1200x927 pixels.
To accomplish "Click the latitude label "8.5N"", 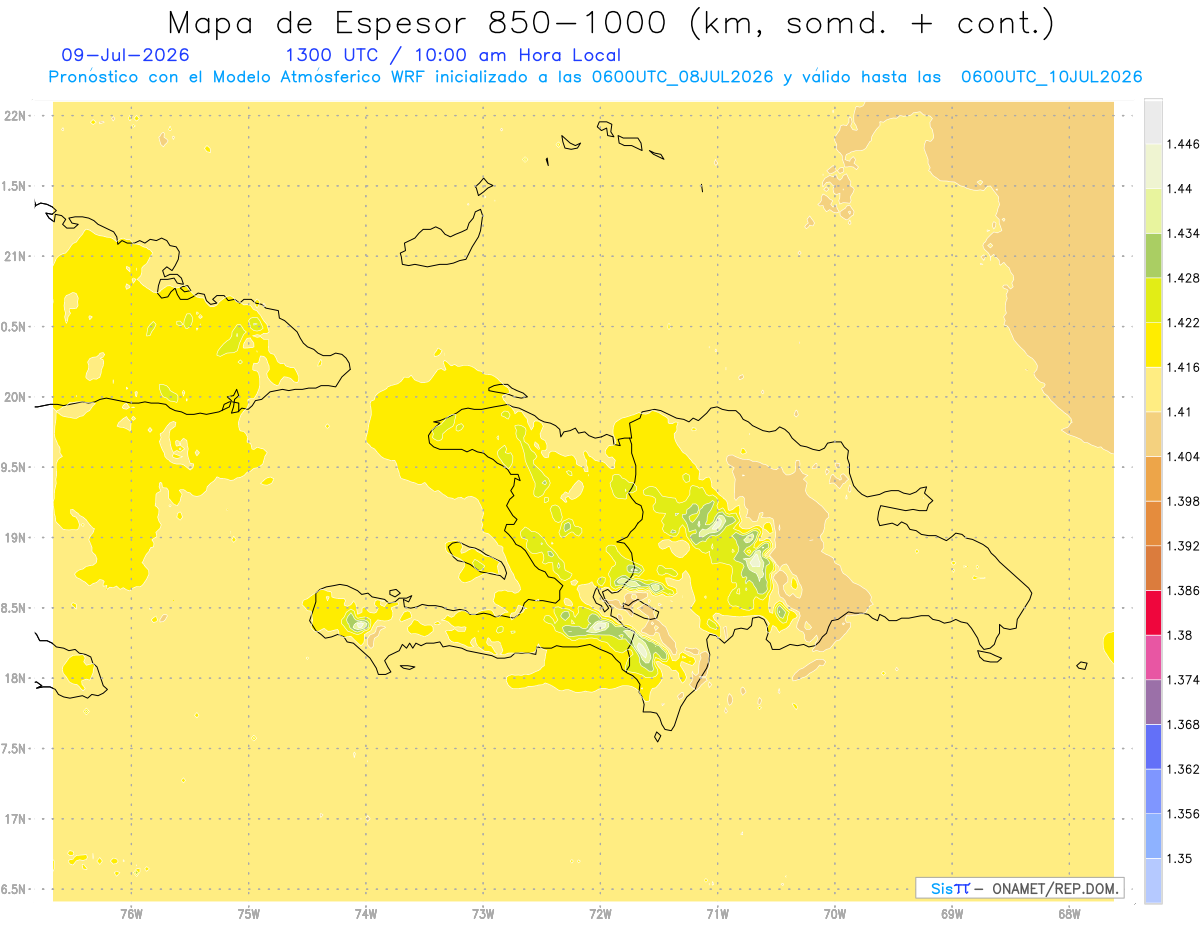I will (15, 608).
